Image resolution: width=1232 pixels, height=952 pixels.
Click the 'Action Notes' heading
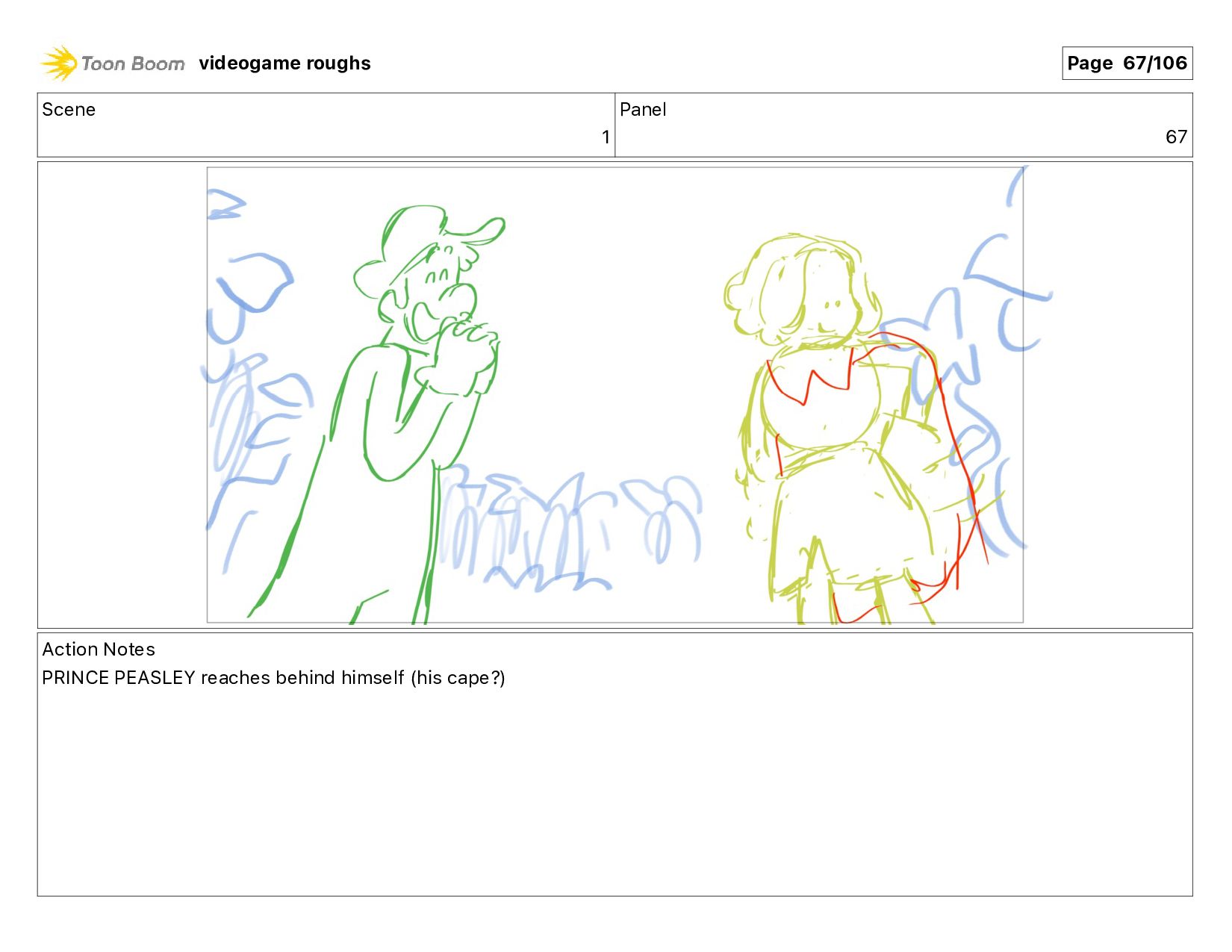click(99, 650)
